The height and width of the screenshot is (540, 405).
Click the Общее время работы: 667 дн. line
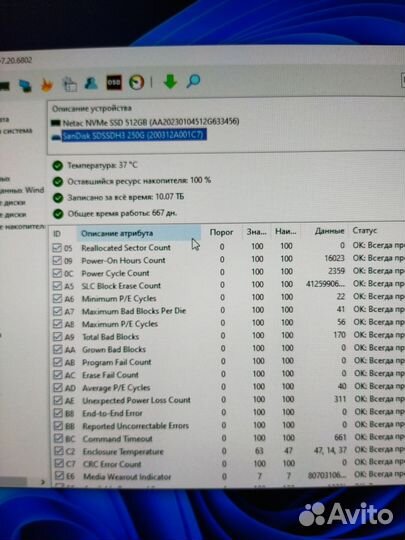click(122, 213)
